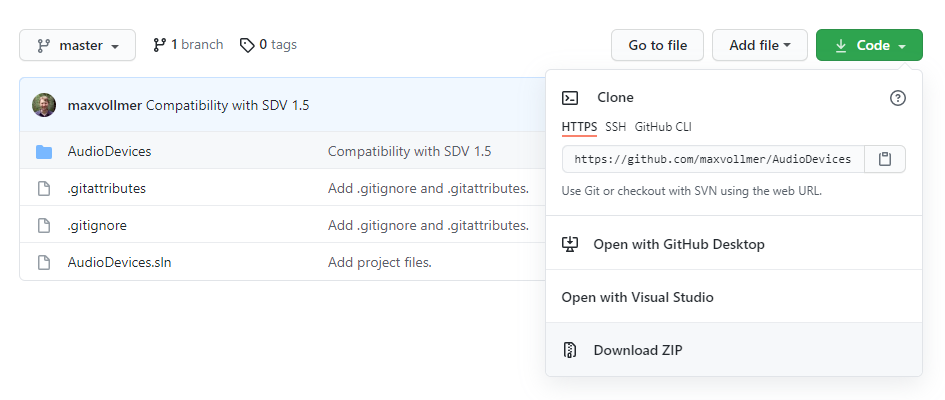Open the .gitattributes row's commit message
Viewport: 945px width, 400px height.
click(429, 189)
